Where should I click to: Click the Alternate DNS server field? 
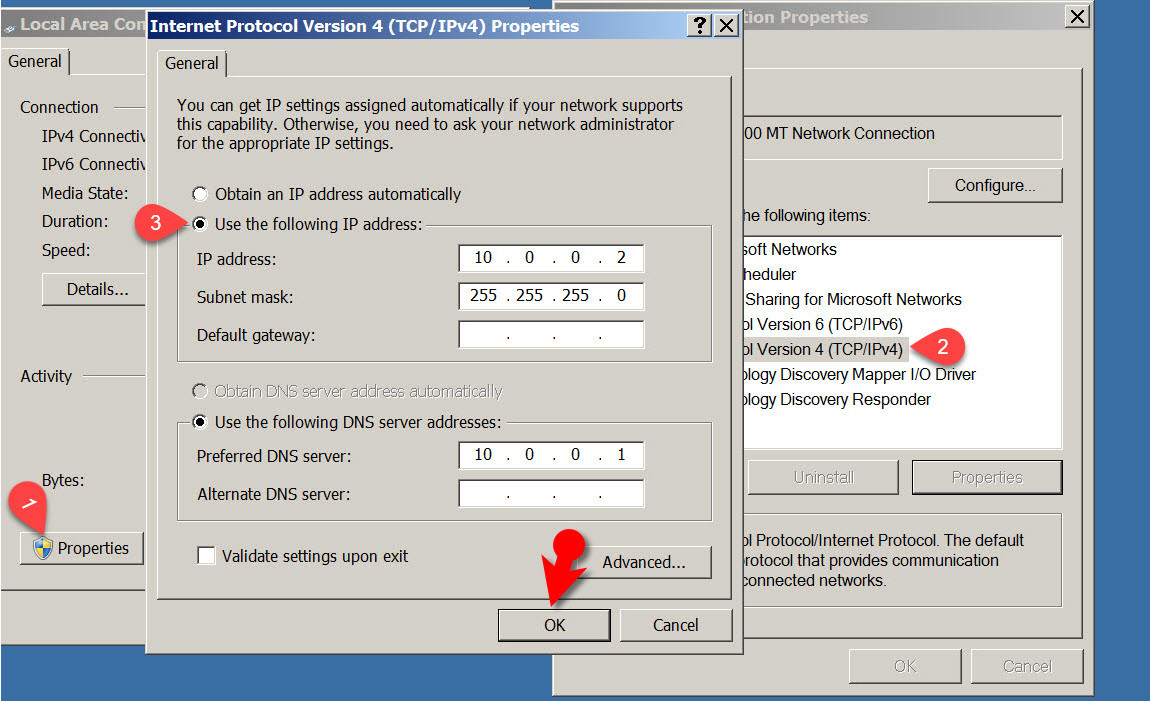[x=552, y=493]
